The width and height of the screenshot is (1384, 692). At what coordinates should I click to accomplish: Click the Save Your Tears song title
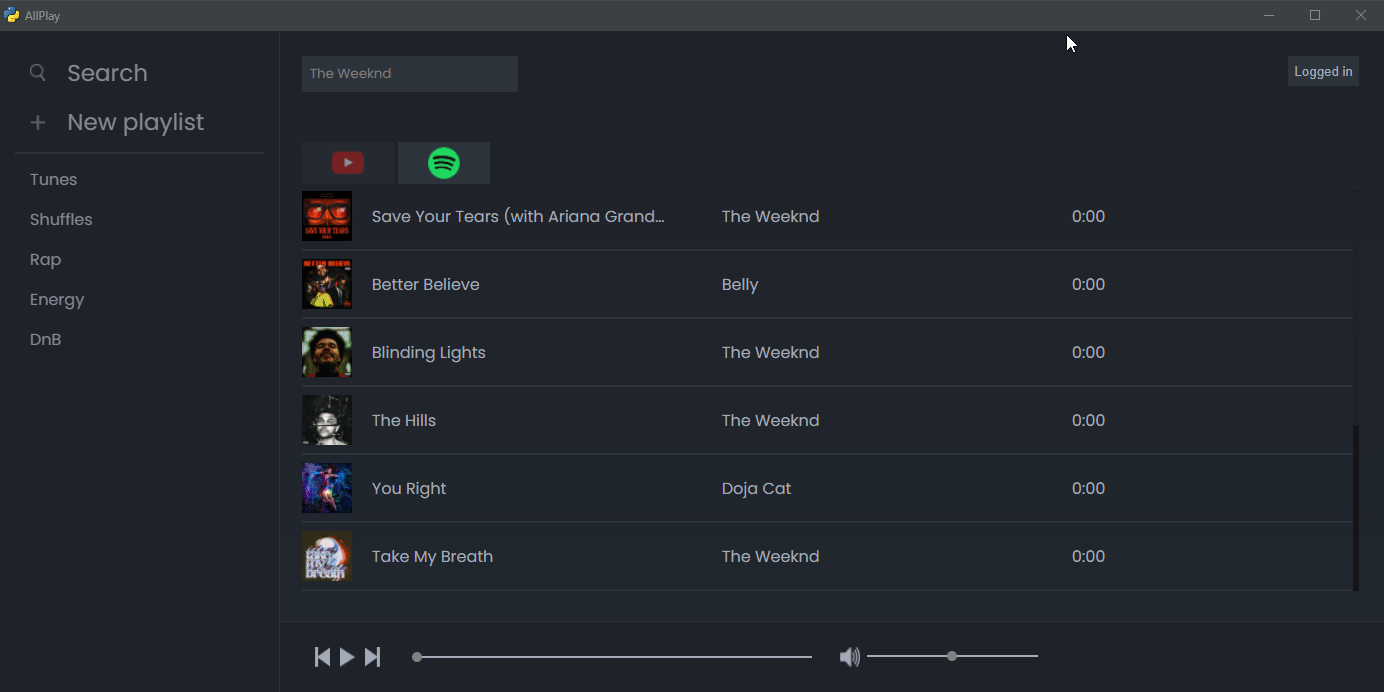coord(518,217)
